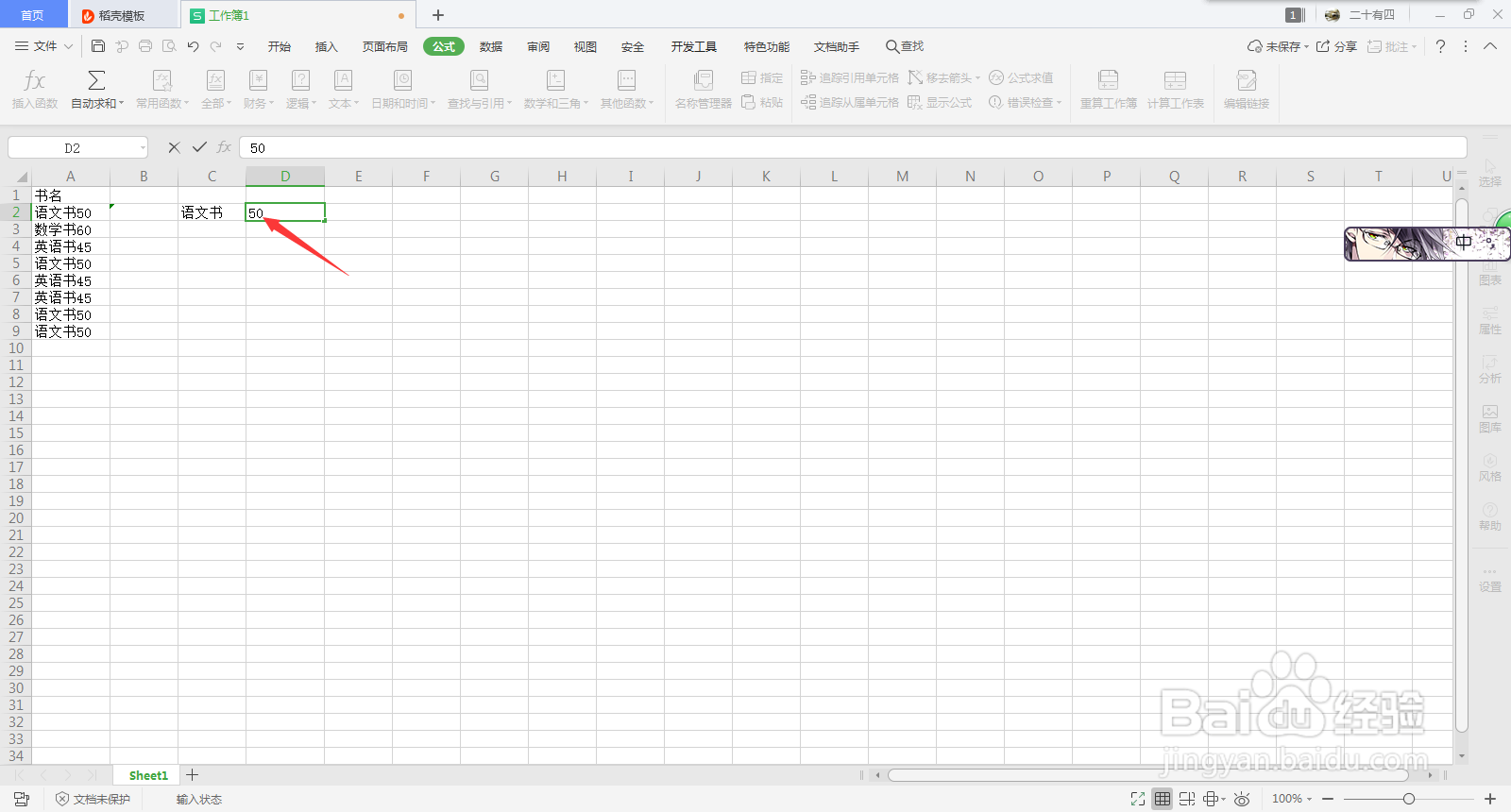Open the 数学和三角 functions dropdown

(556, 91)
